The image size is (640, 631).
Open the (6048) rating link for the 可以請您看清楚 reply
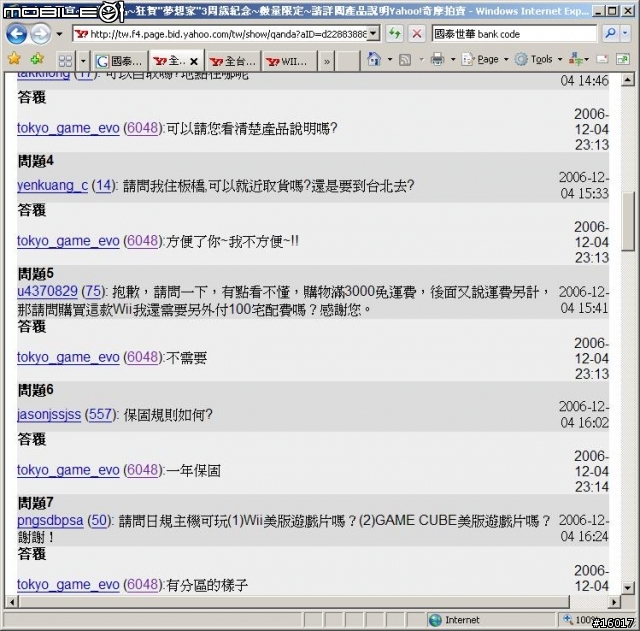click(142, 128)
